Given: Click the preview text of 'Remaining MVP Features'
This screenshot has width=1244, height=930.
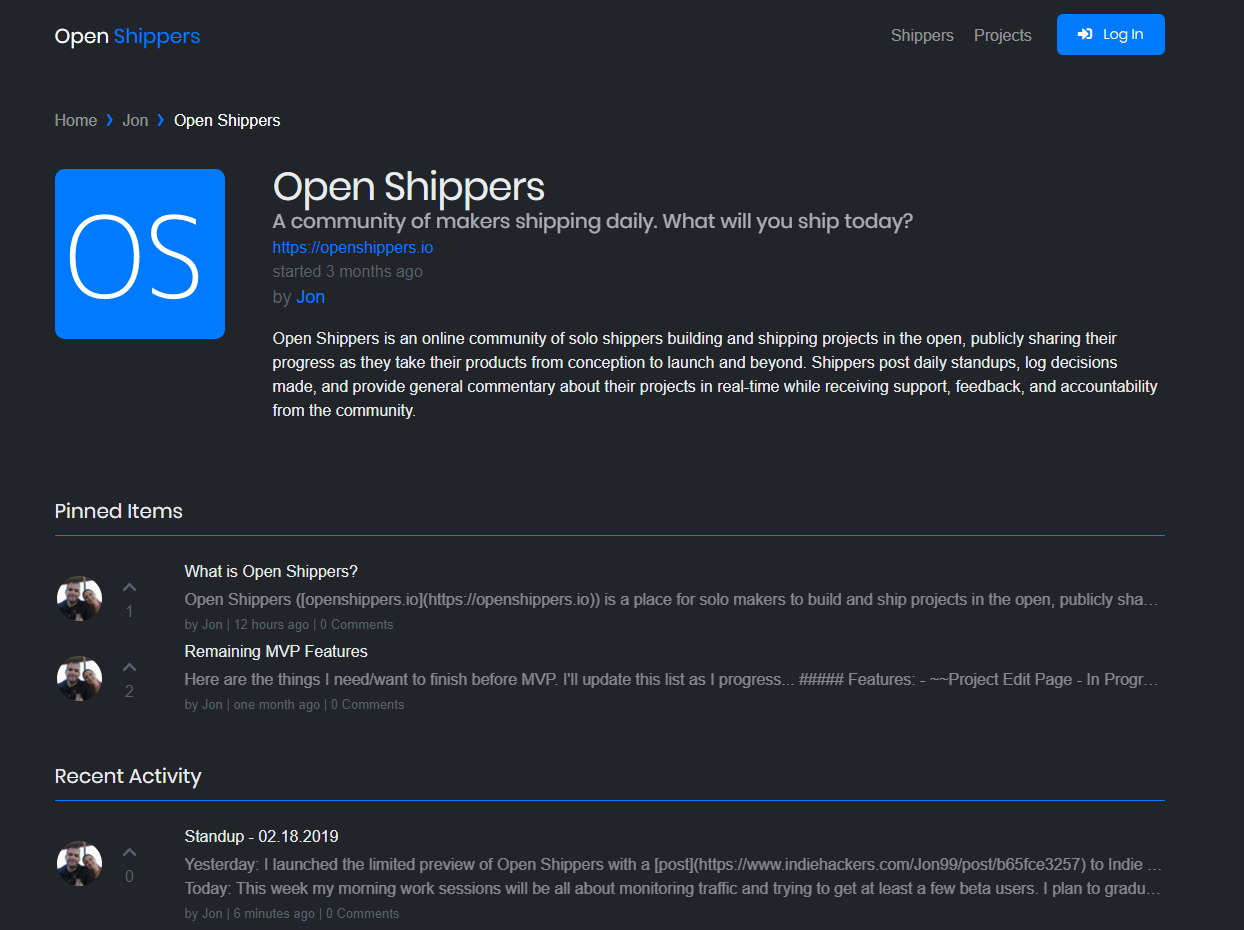Looking at the screenshot, I should tap(672, 680).
